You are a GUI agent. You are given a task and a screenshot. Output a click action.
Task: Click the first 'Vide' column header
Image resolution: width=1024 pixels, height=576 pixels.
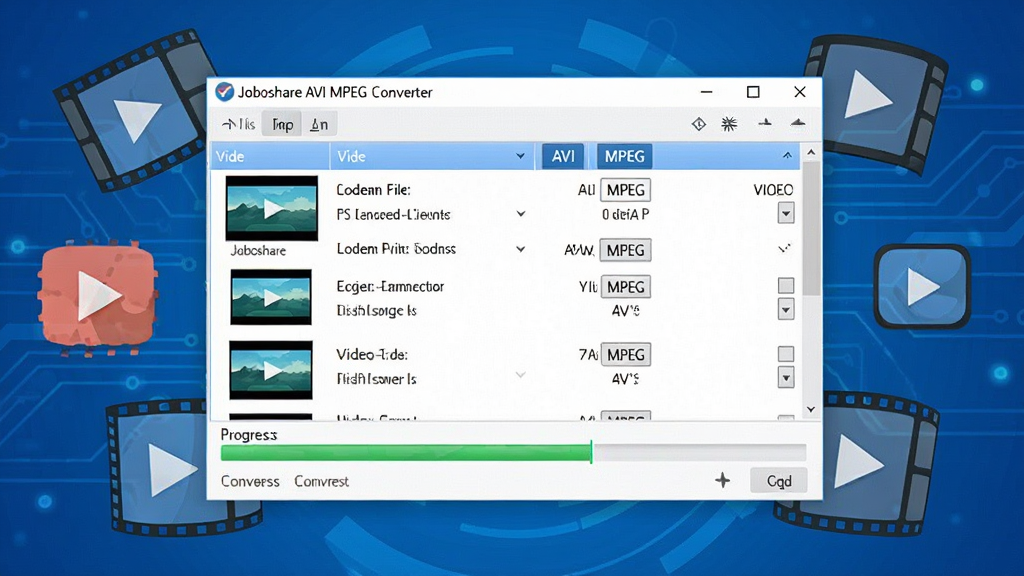click(x=270, y=156)
